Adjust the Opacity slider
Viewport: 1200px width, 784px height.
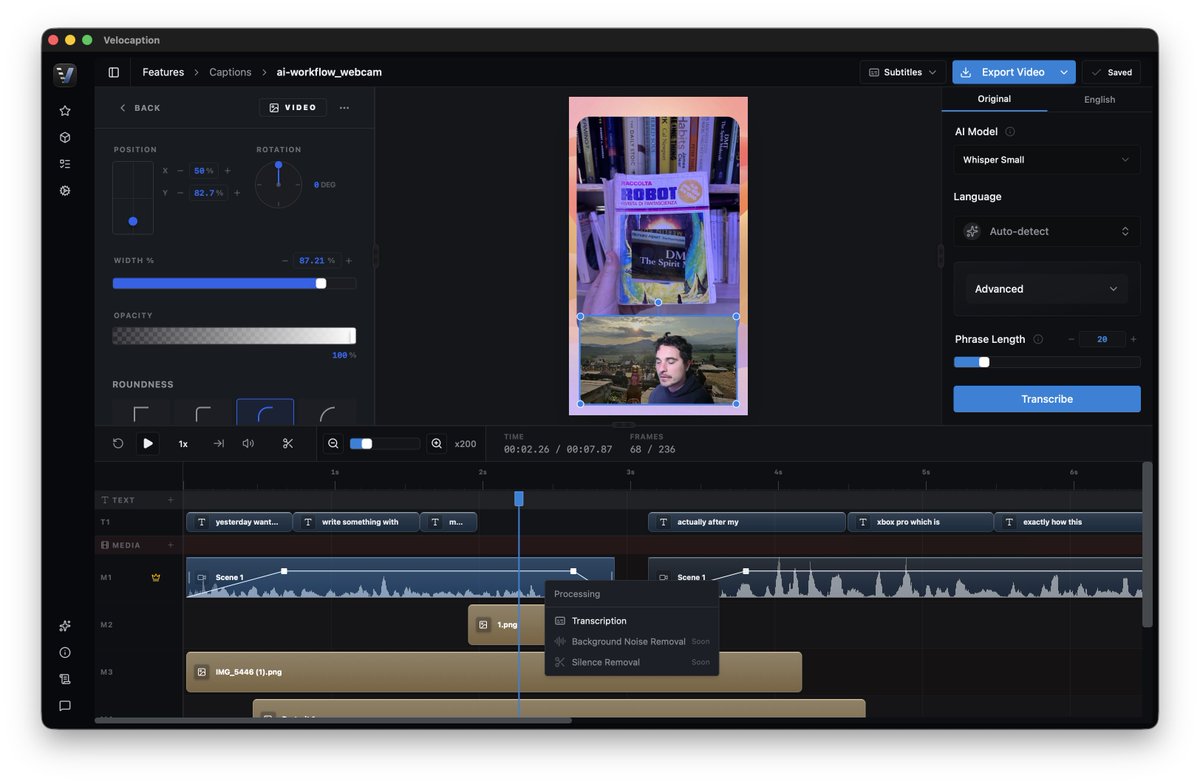(234, 336)
